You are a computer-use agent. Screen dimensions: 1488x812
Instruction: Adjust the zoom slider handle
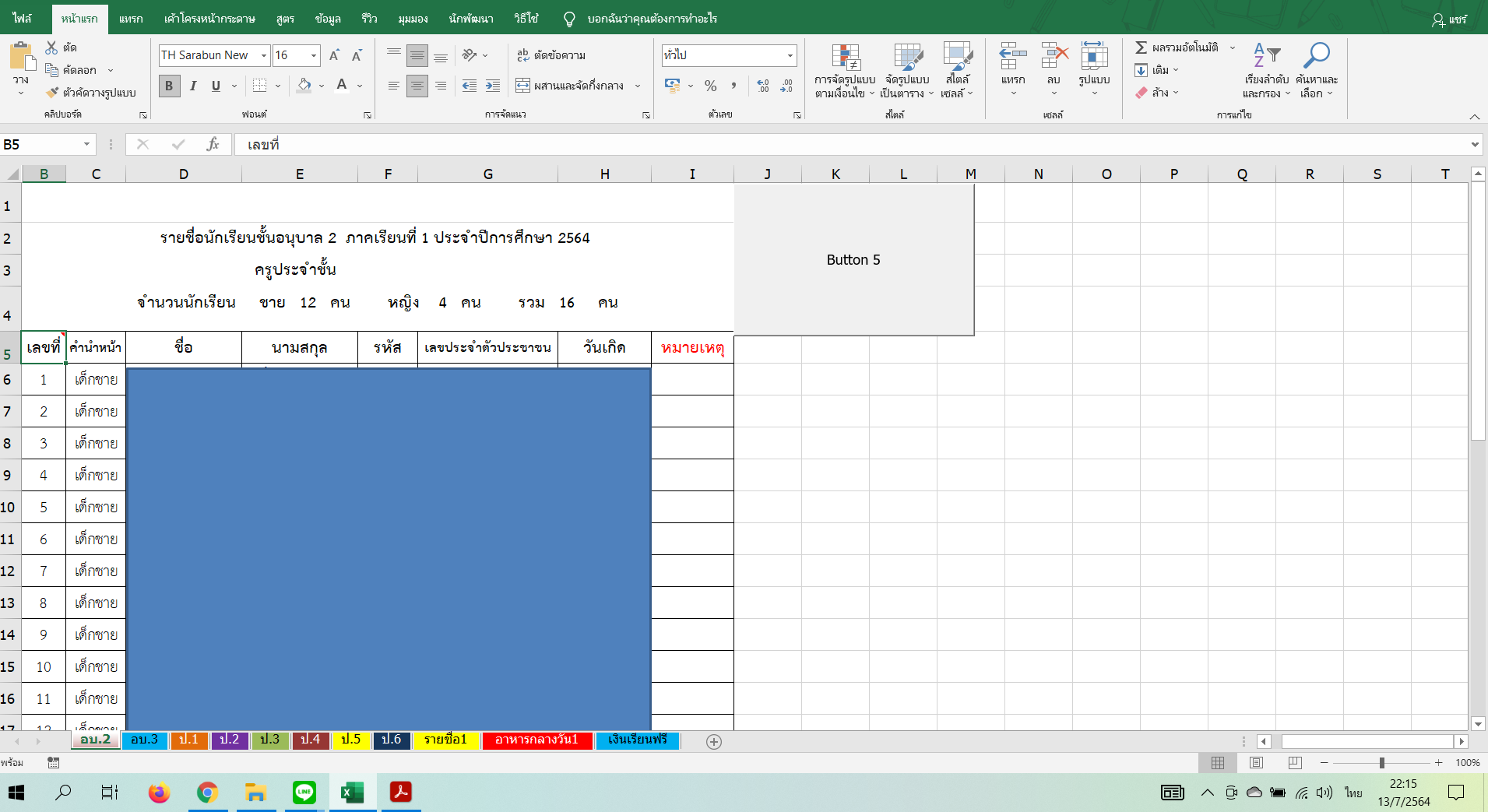coord(1382,763)
